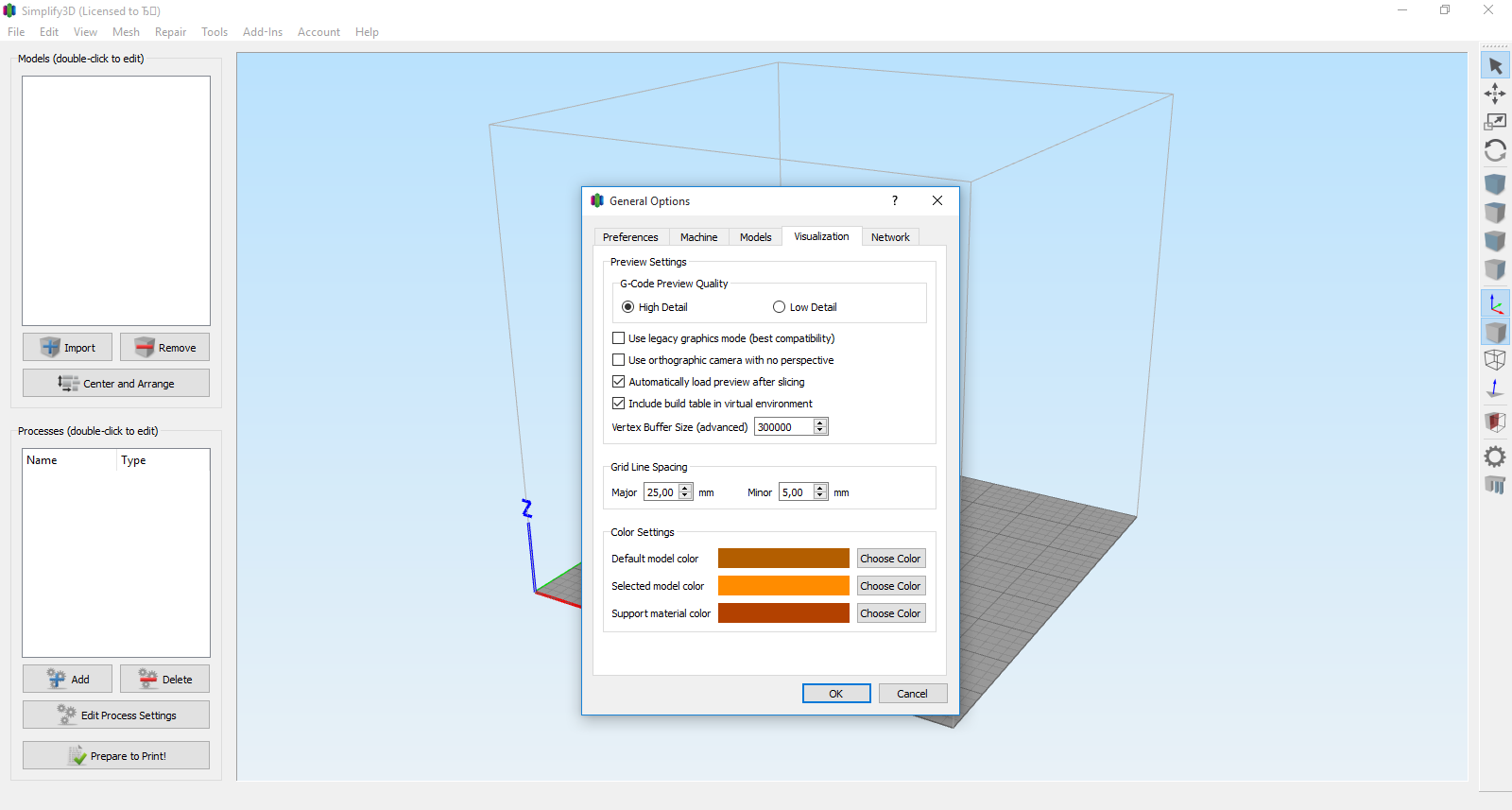Image resolution: width=1512 pixels, height=810 pixels.
Task: Click the Import model button
Action: pyautogui.click(x=67, y=347)
